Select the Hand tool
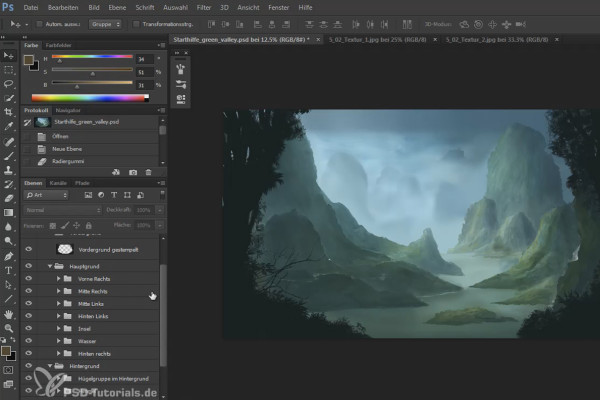Image resolution: width=600 pixels, height=400 pixels. pyautogui.click(x=8, y=314)
